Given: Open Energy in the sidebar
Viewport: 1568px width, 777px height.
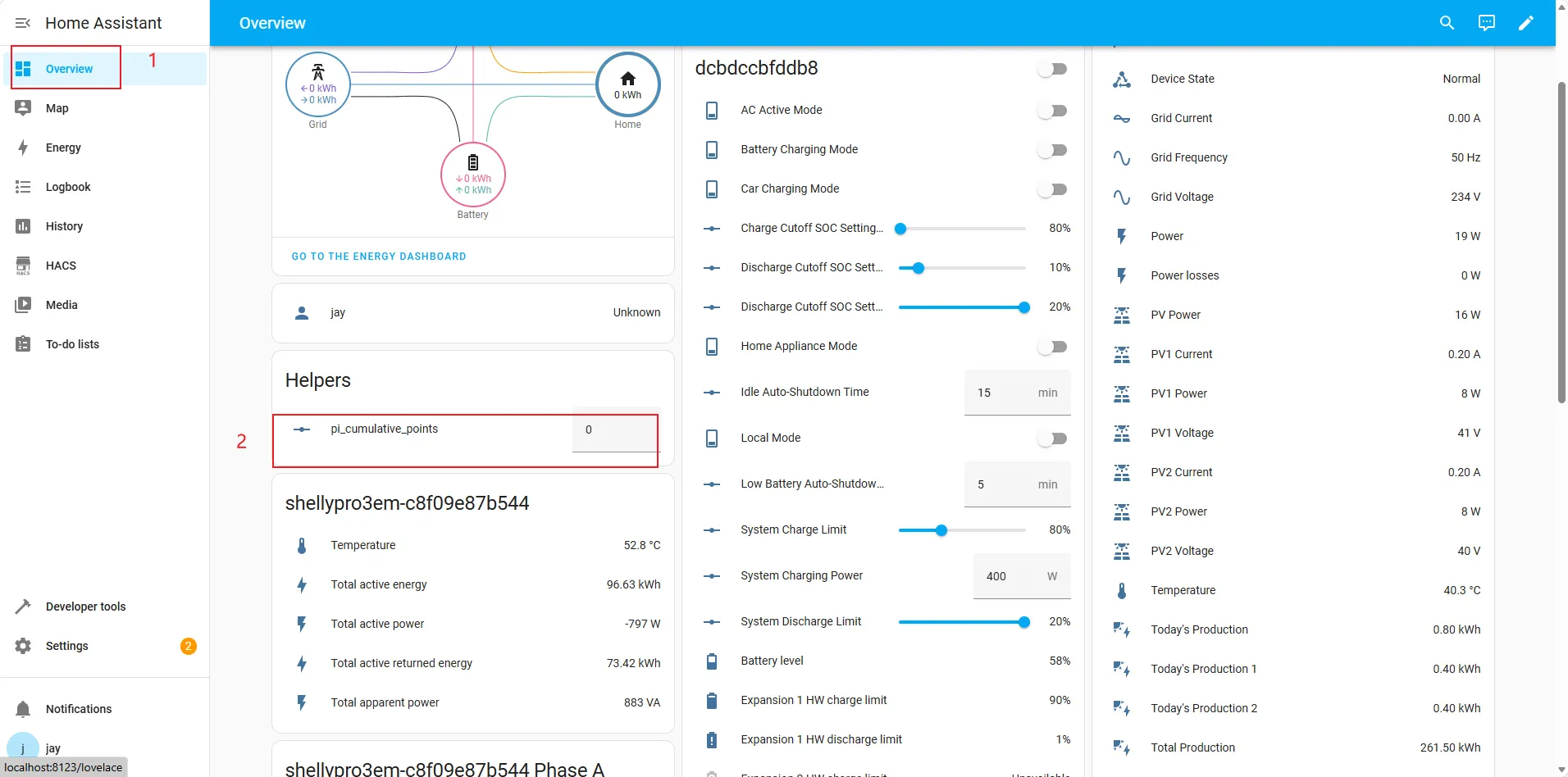Looking at the screenshot, I should click(63, 148).
